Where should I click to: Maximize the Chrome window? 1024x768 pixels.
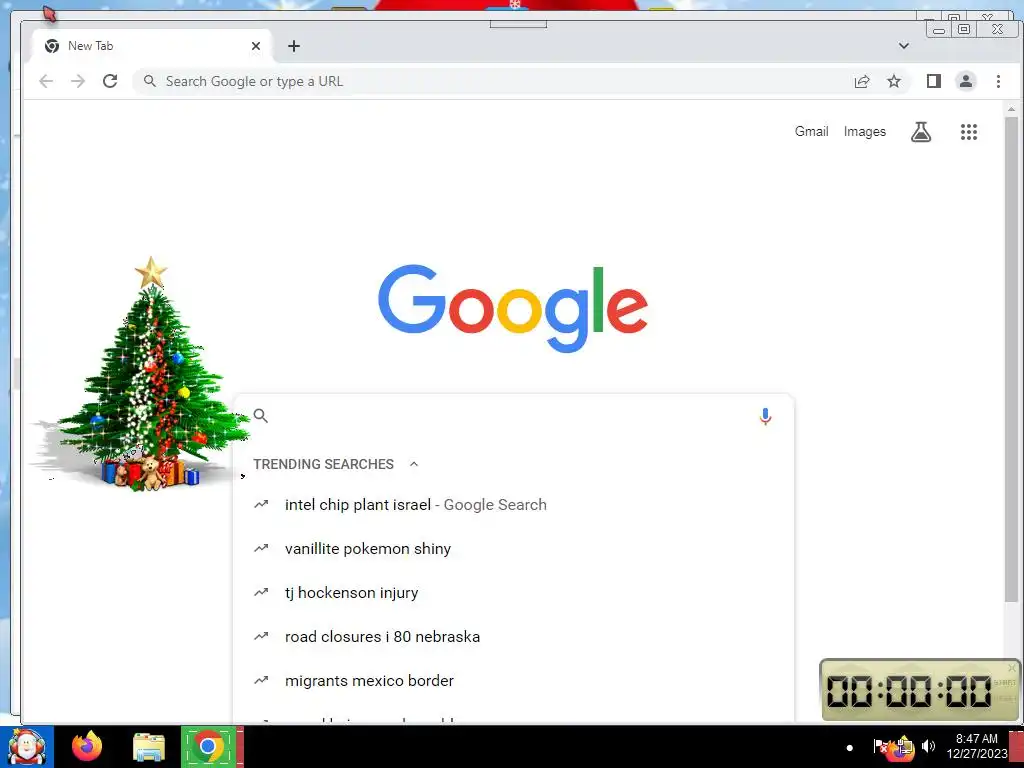tap(964, 29)
